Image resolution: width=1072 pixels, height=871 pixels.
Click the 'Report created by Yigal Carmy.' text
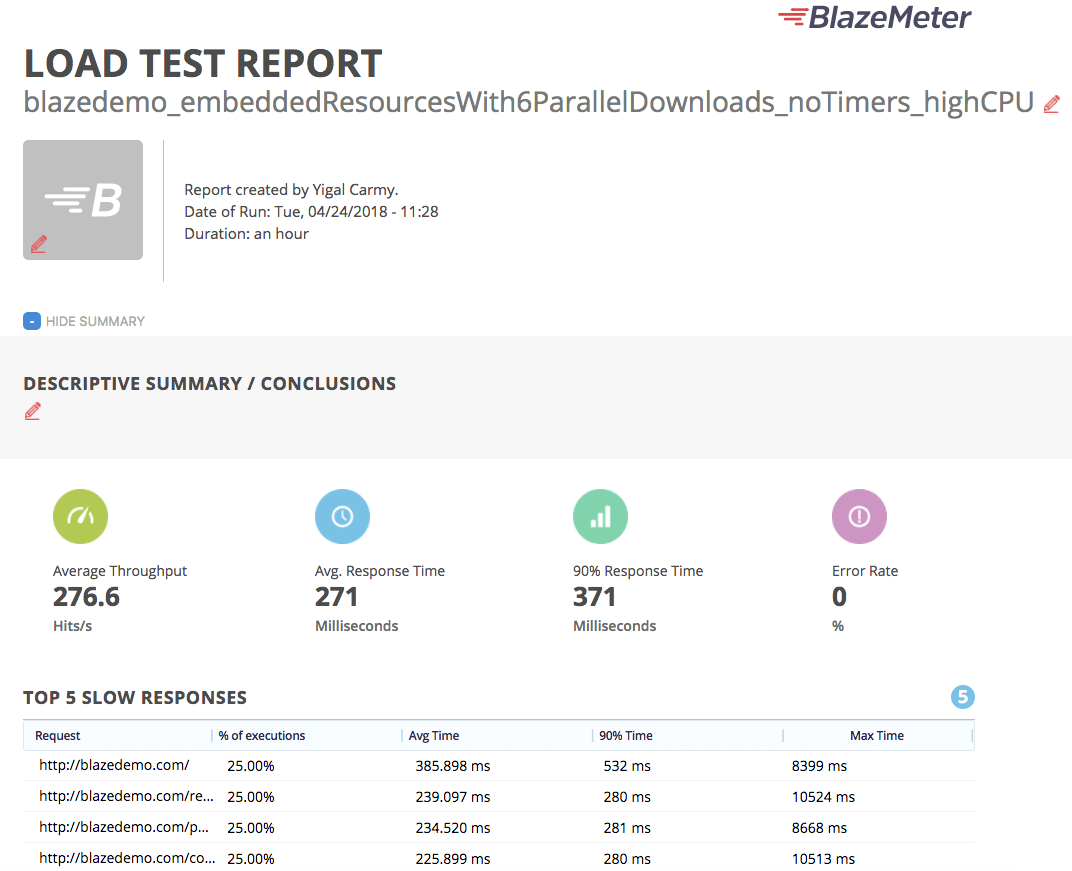click(x=291, y=189)
